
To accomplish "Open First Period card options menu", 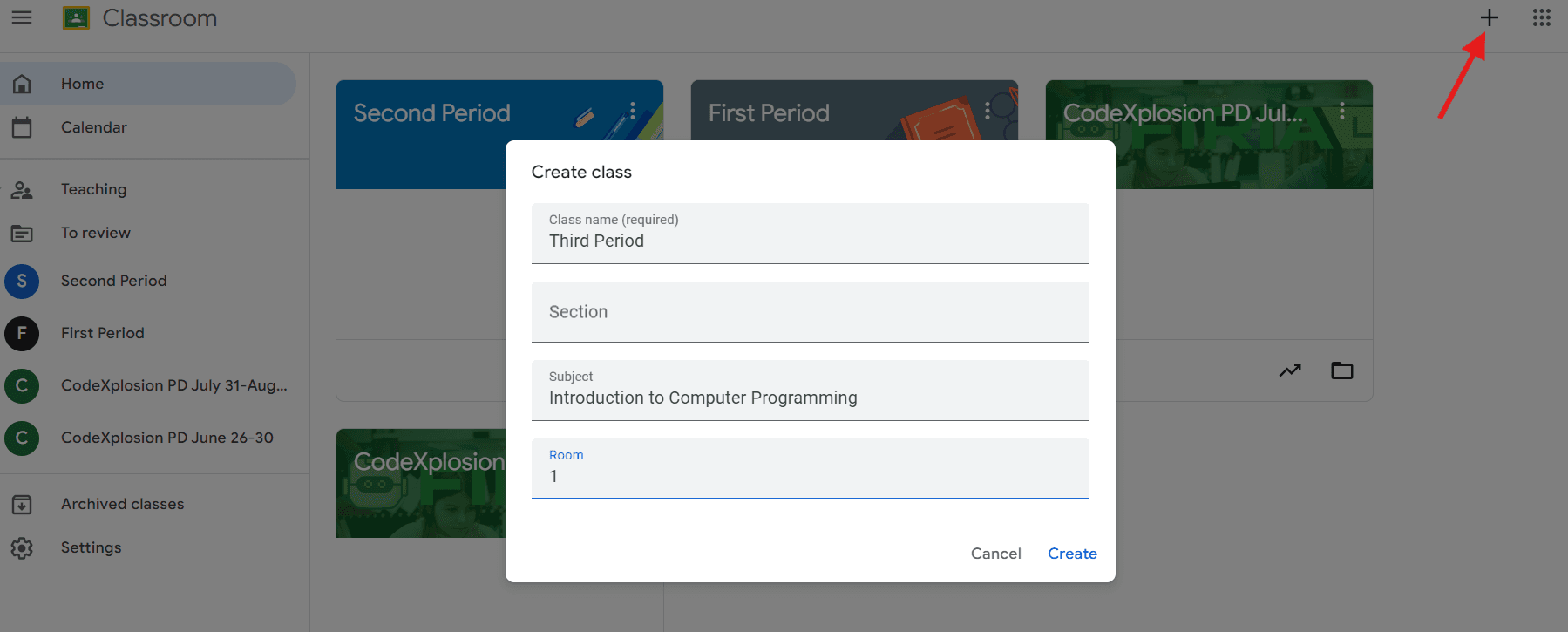I will (x=988, y=111).
